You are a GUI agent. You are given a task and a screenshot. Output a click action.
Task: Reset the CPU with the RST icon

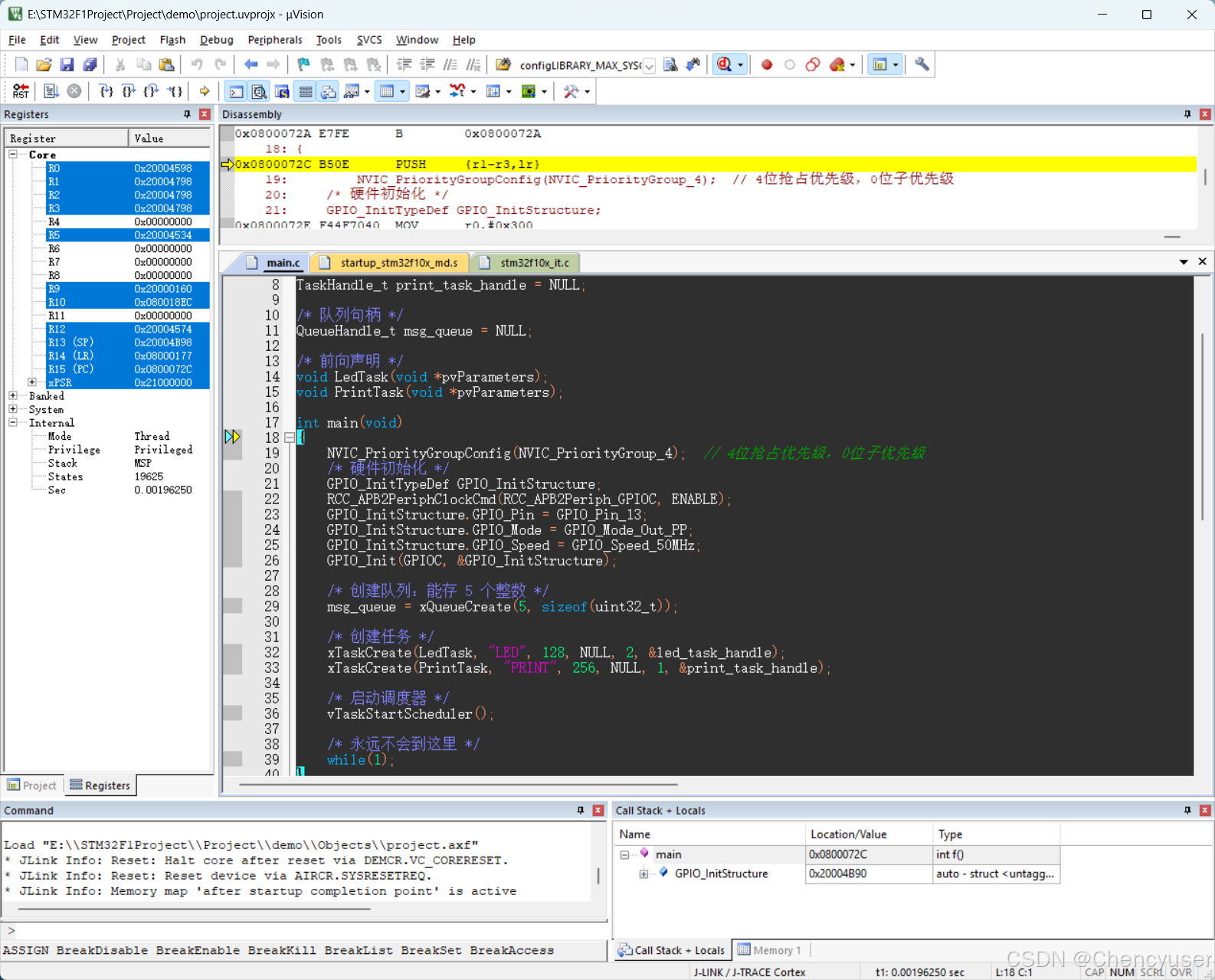click(21, 91)
